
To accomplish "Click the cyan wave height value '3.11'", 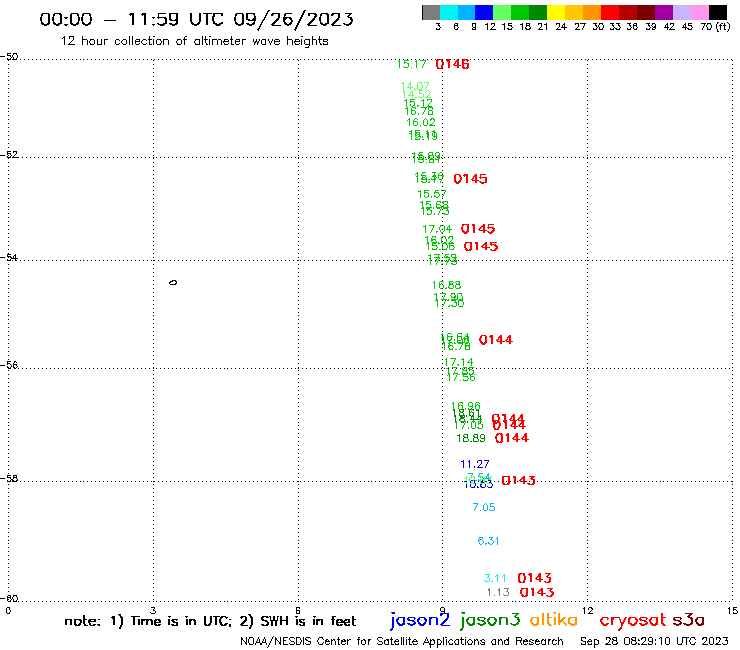I will coord(495,578).
